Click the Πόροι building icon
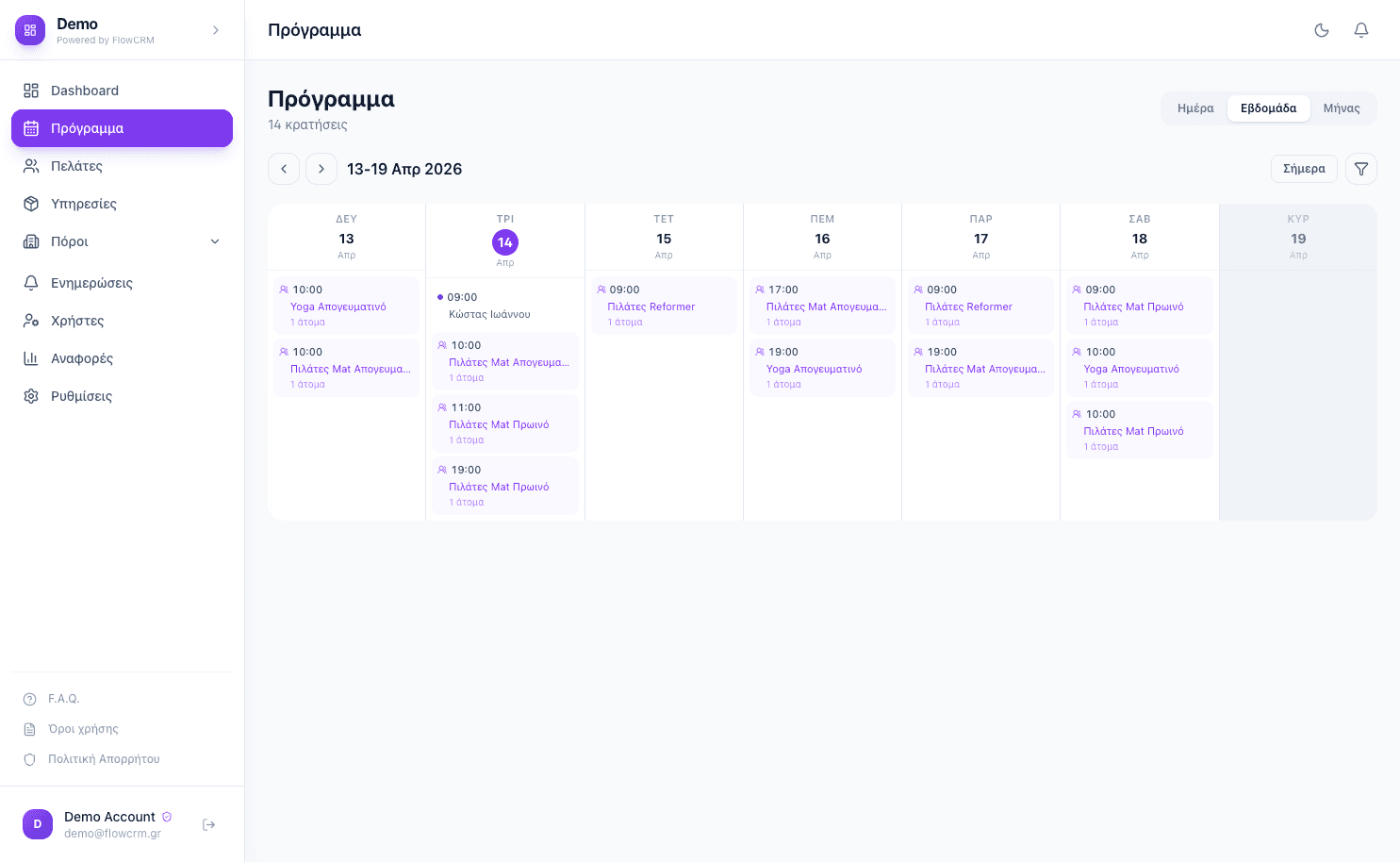 (31, 241)
